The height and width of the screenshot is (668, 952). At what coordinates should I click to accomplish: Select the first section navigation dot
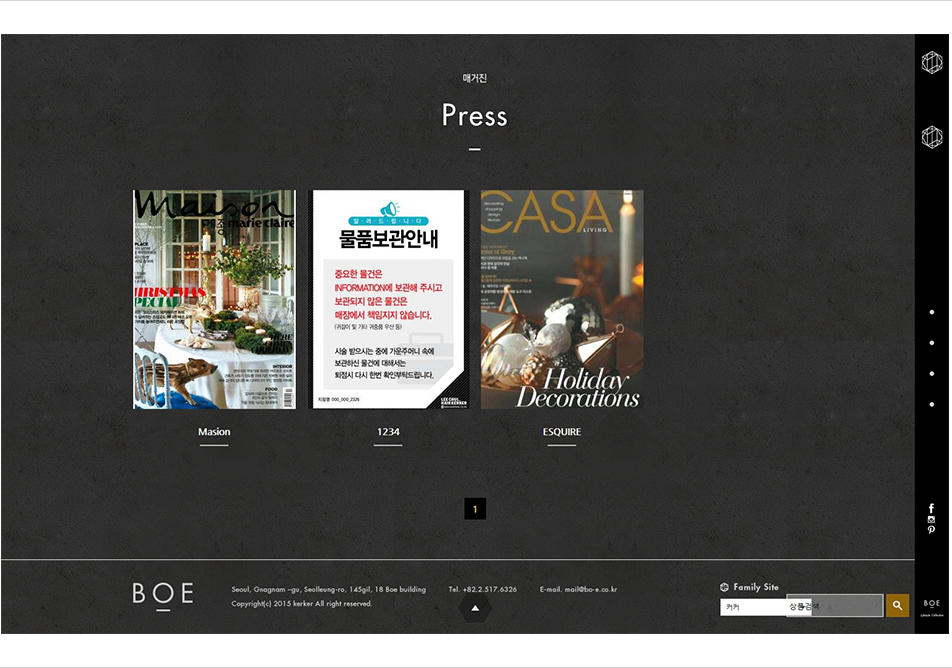932,312
